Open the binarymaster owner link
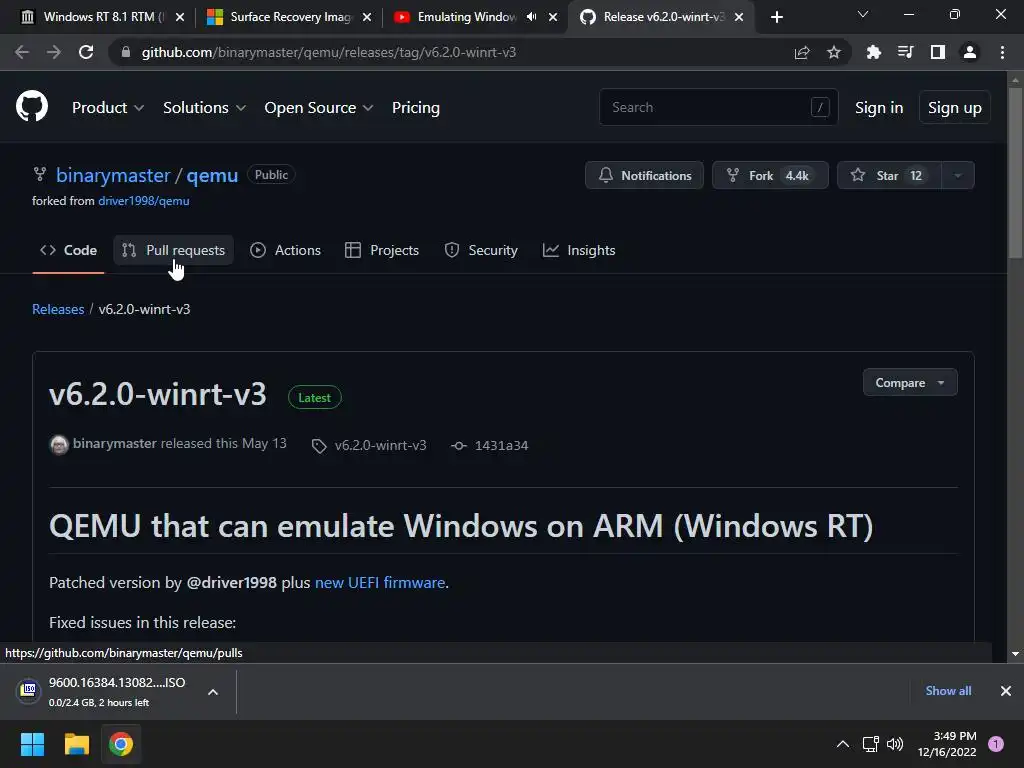 pyautogui.click(x=113, y=175)
